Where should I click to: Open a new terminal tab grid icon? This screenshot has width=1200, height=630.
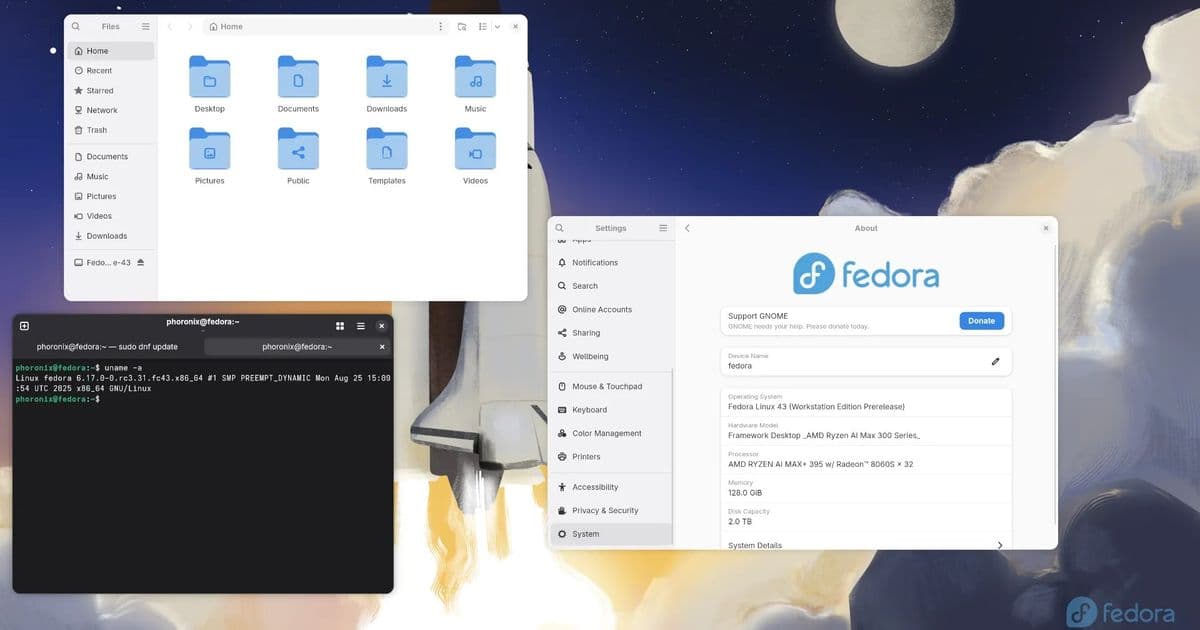click(x=340, y=325)
